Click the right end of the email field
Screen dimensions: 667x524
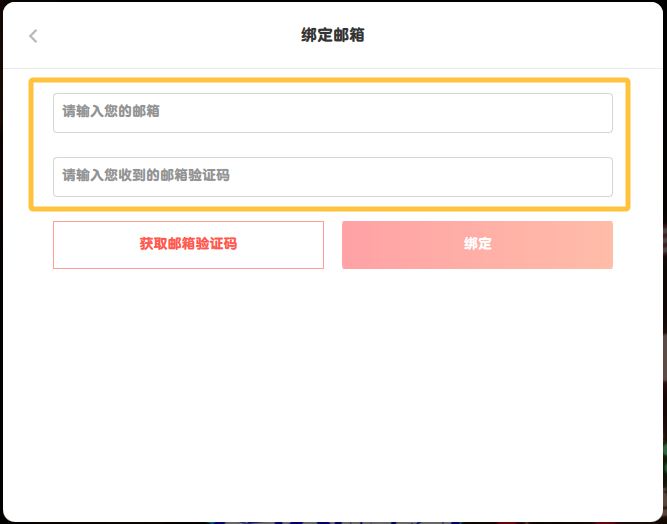(x=590, y=113)
